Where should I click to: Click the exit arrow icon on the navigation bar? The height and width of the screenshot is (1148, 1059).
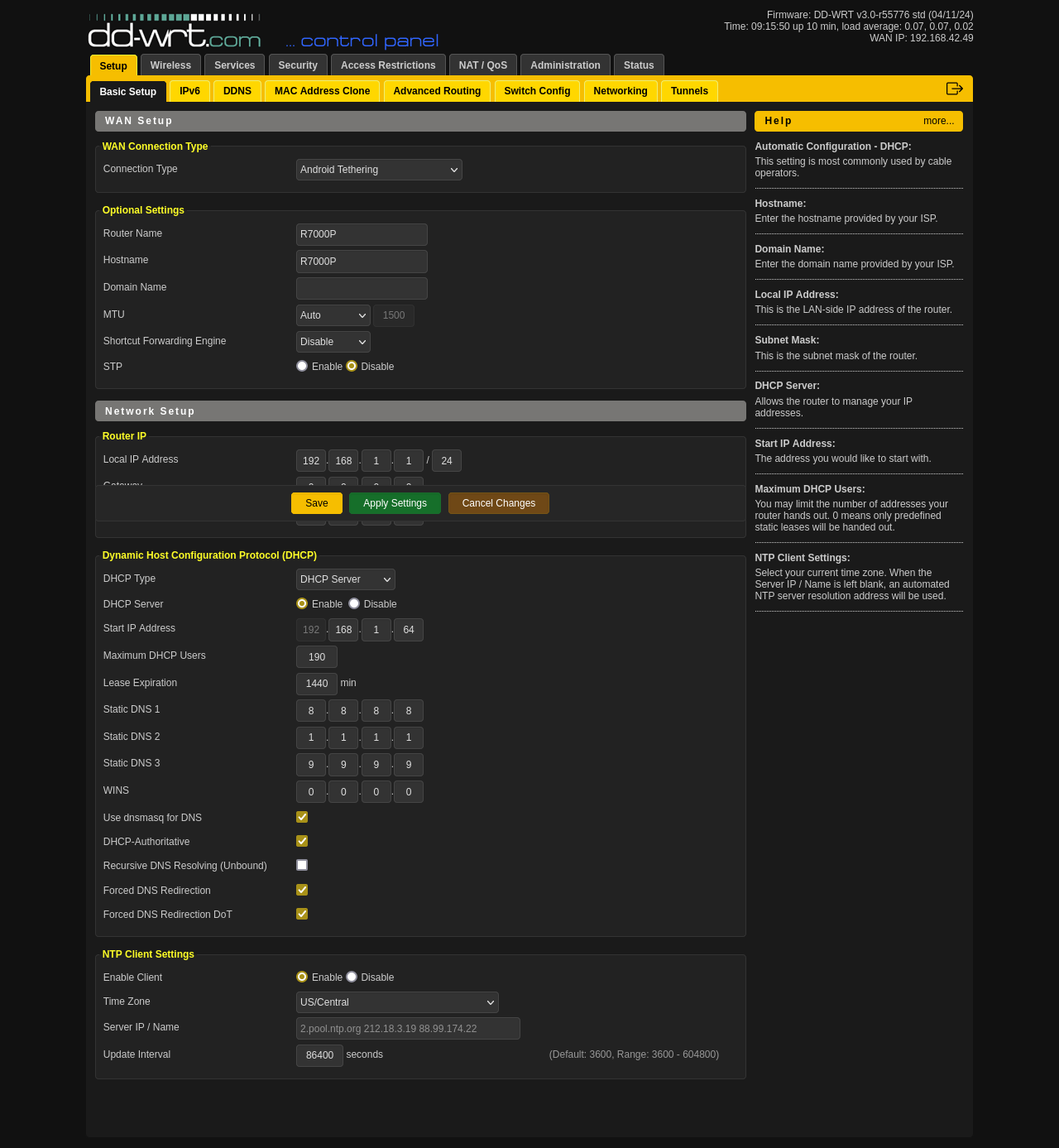click(955, 89)
